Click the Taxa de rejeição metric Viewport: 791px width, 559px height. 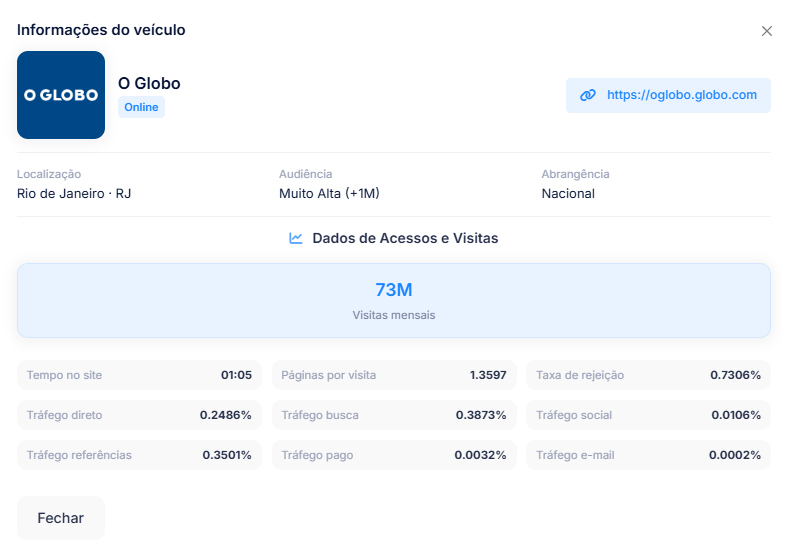click(648, 375)
